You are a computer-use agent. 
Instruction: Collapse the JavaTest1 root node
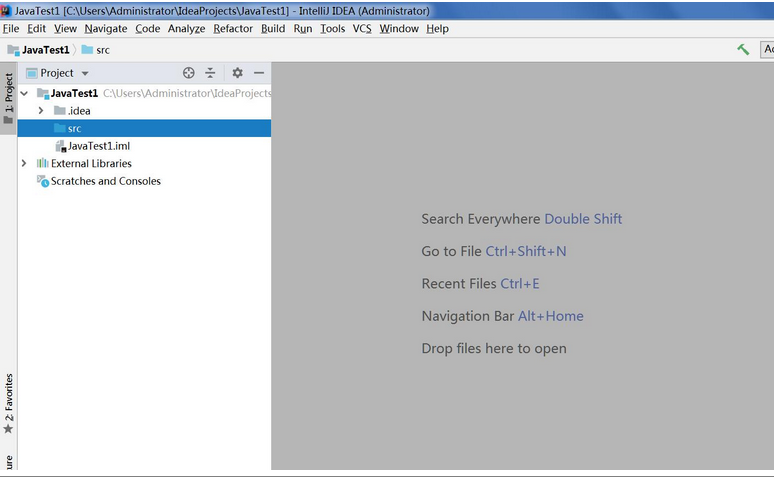24,93
